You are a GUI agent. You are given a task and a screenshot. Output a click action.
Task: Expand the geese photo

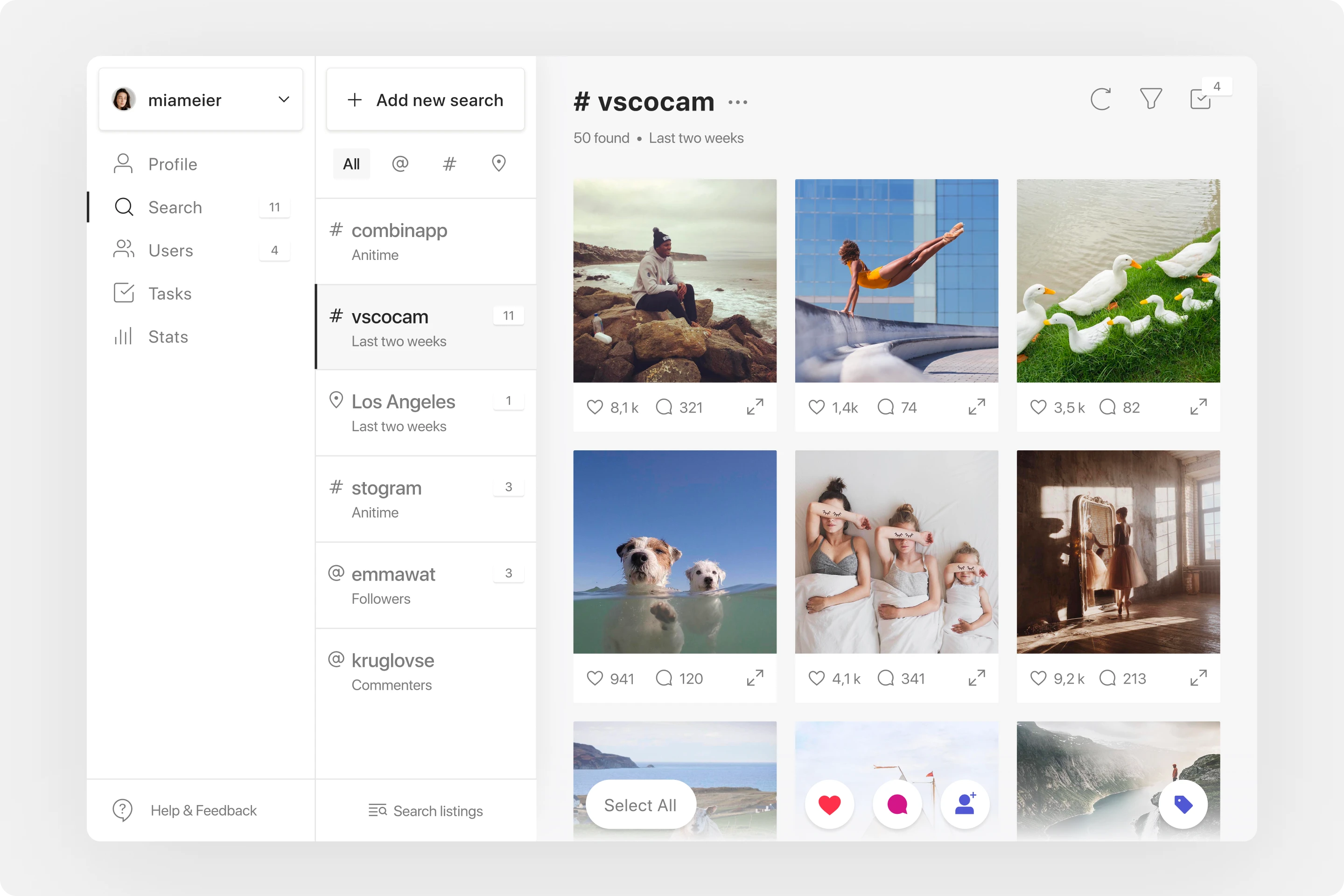point(1198,407)
